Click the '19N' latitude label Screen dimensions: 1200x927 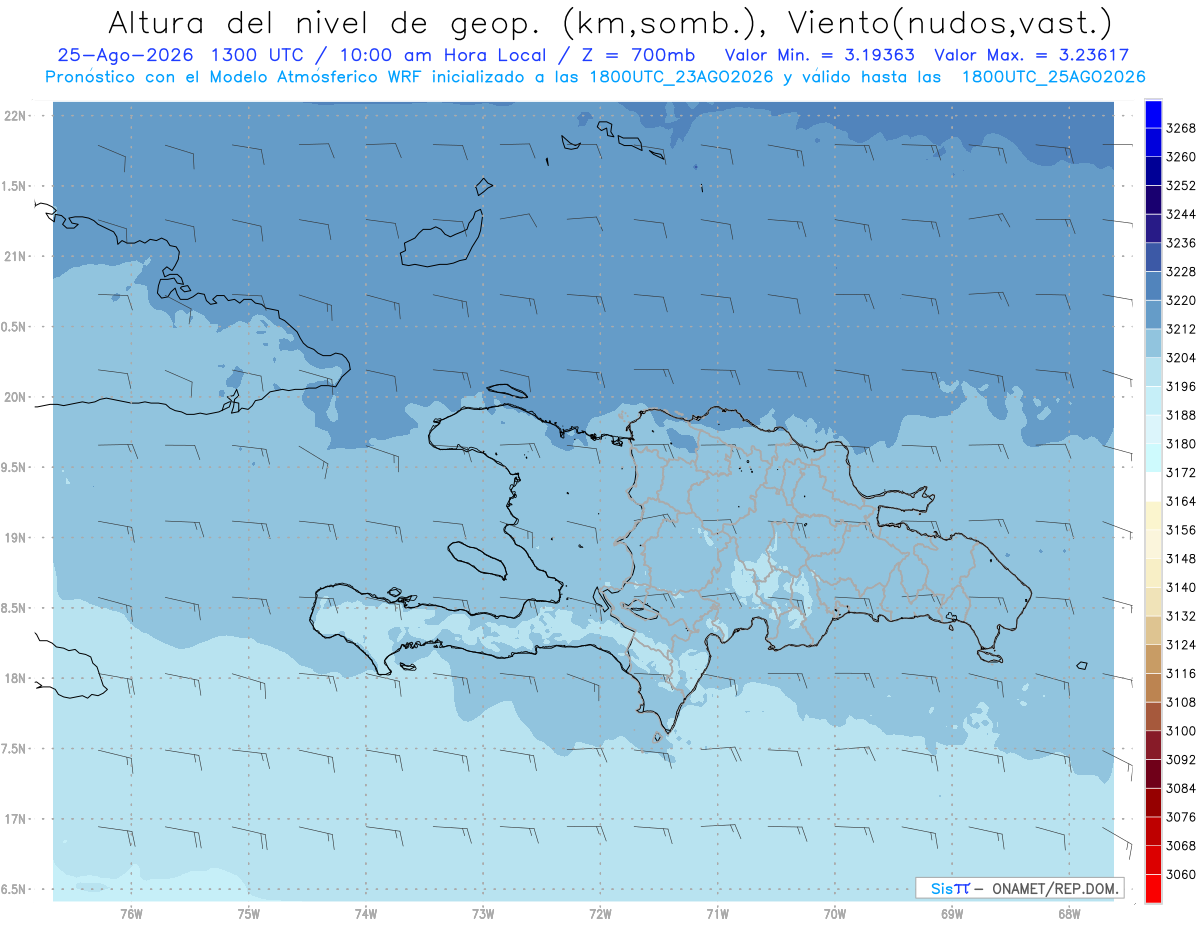coord(15,538)
